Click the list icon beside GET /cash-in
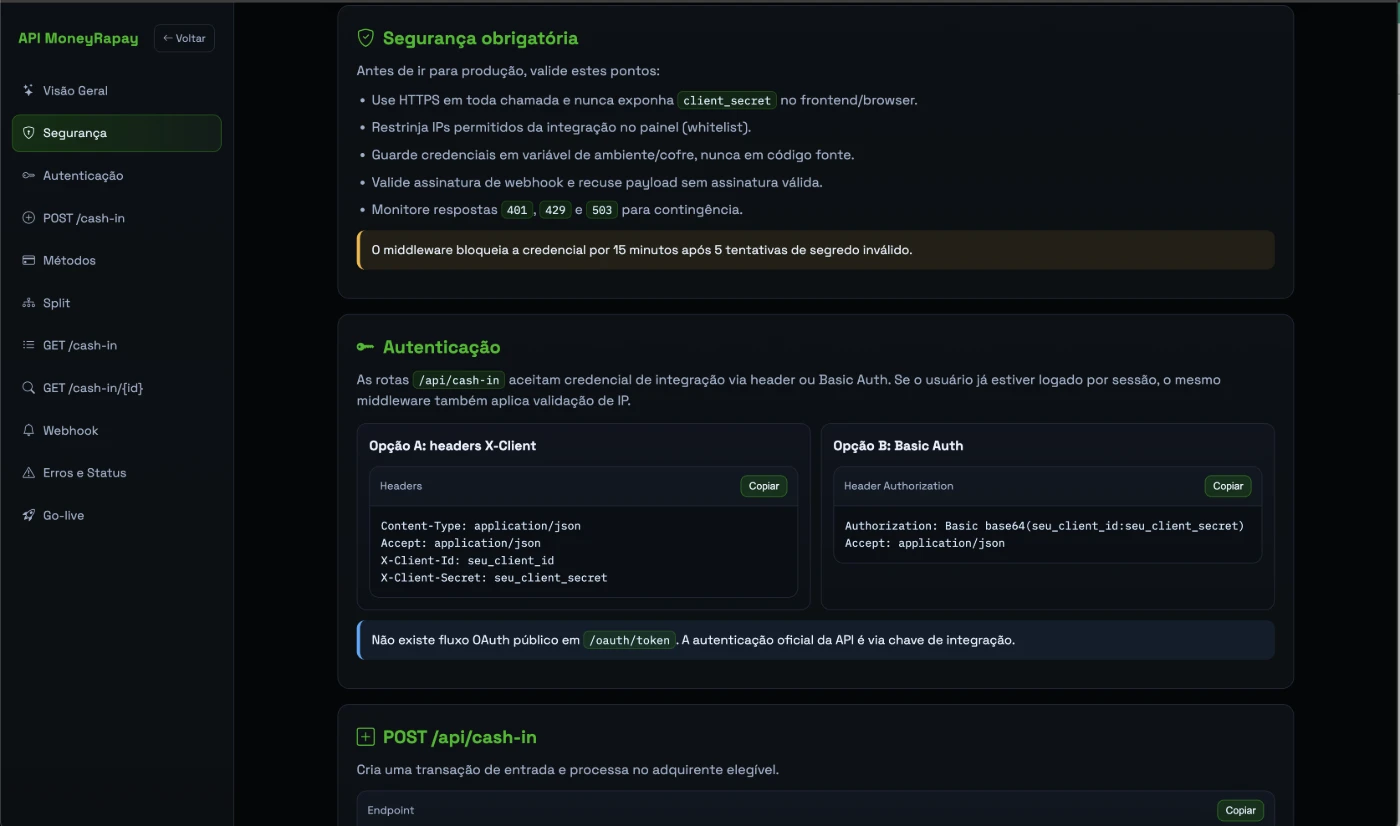Screen dimensions: 1400x826 (28, 345)
